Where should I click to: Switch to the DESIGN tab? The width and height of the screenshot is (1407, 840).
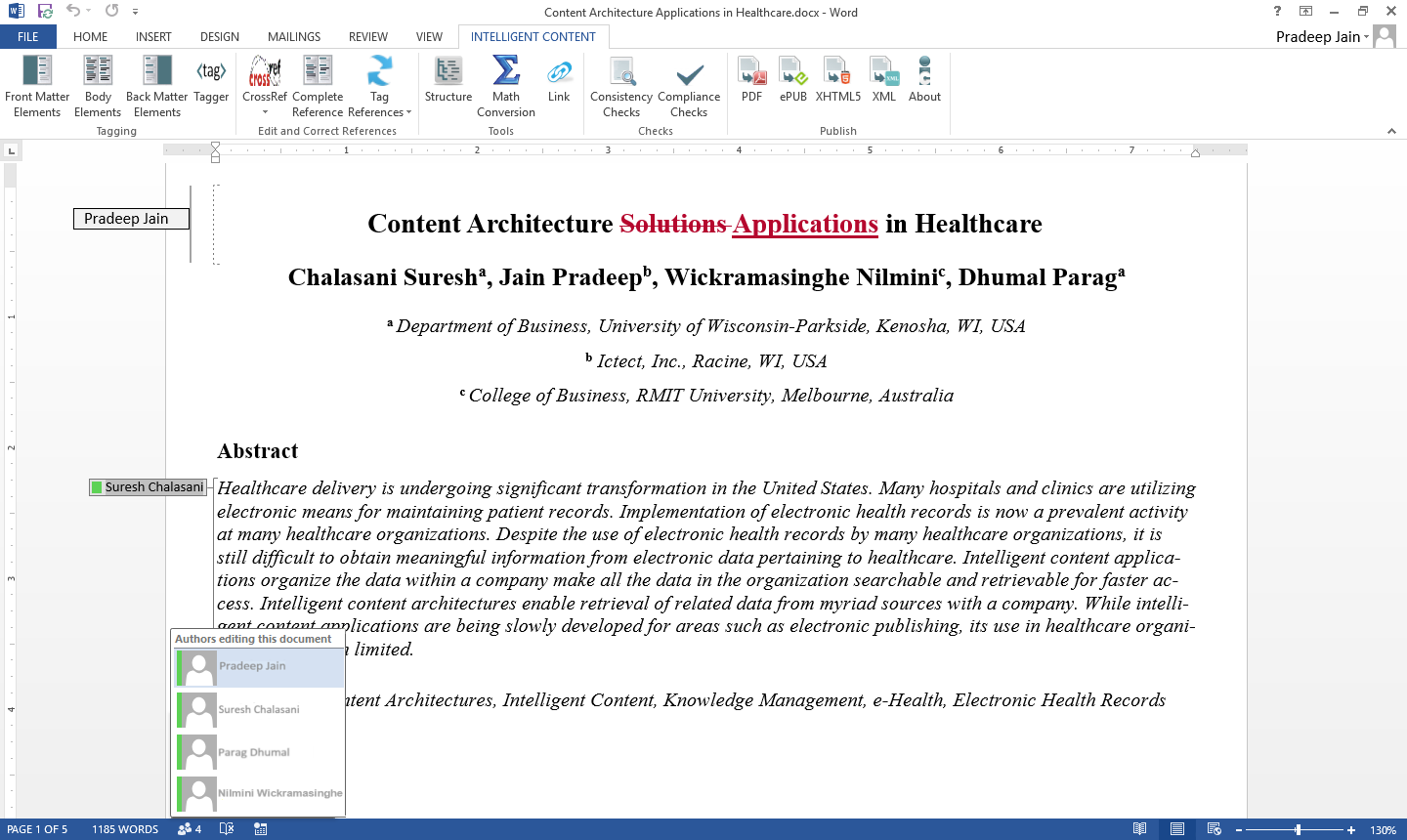[x=220, y=36]
